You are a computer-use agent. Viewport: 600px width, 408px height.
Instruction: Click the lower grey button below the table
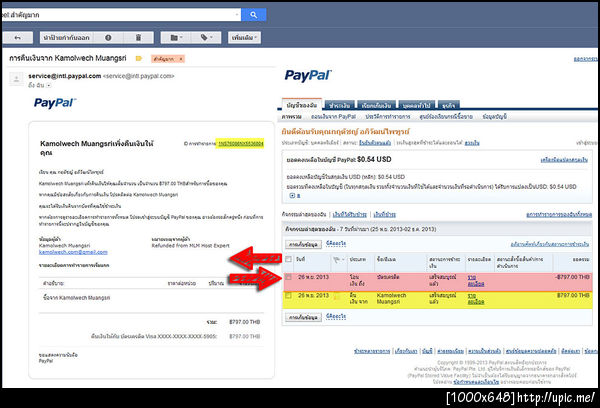tap(303, 317)
